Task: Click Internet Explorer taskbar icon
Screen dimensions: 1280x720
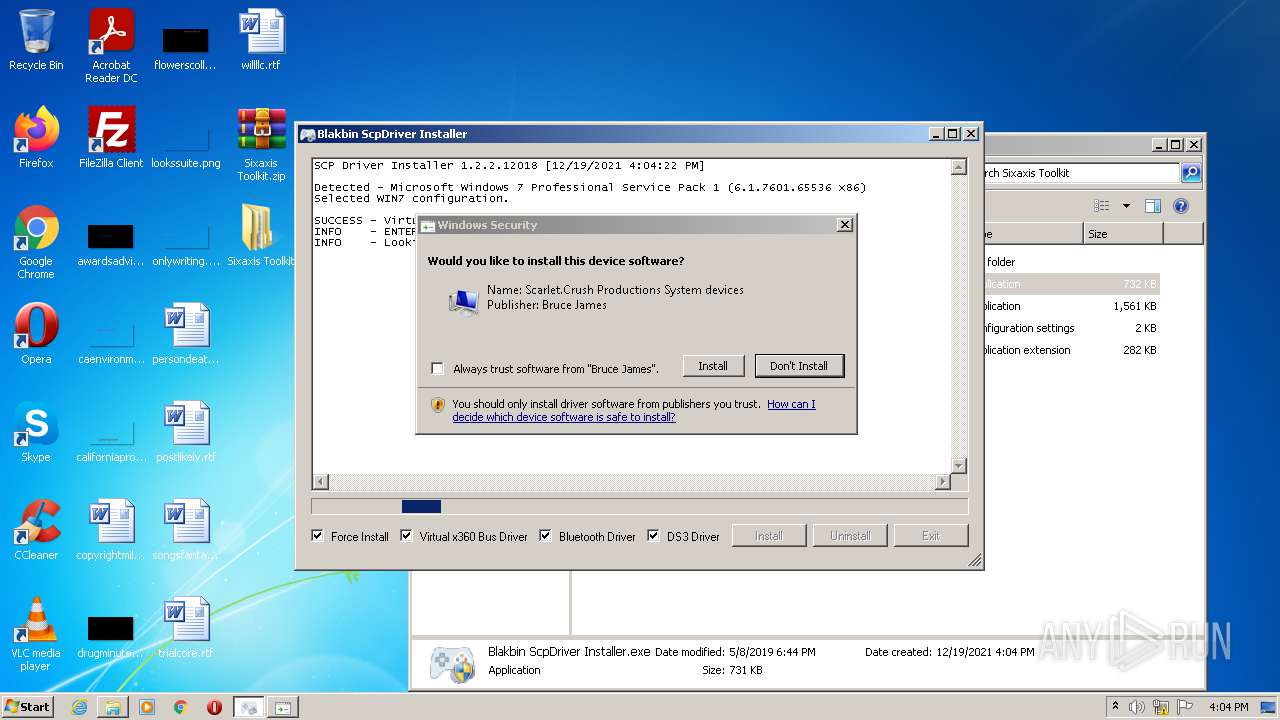Action: (x=79, y=707)
